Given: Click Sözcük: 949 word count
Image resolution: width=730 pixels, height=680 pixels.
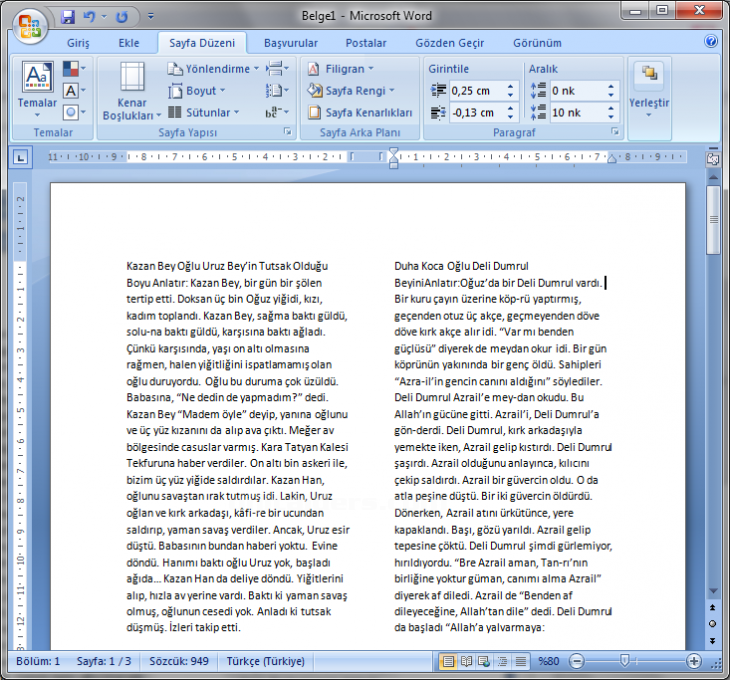Looking at the screenshot, I should pos(179,661).
